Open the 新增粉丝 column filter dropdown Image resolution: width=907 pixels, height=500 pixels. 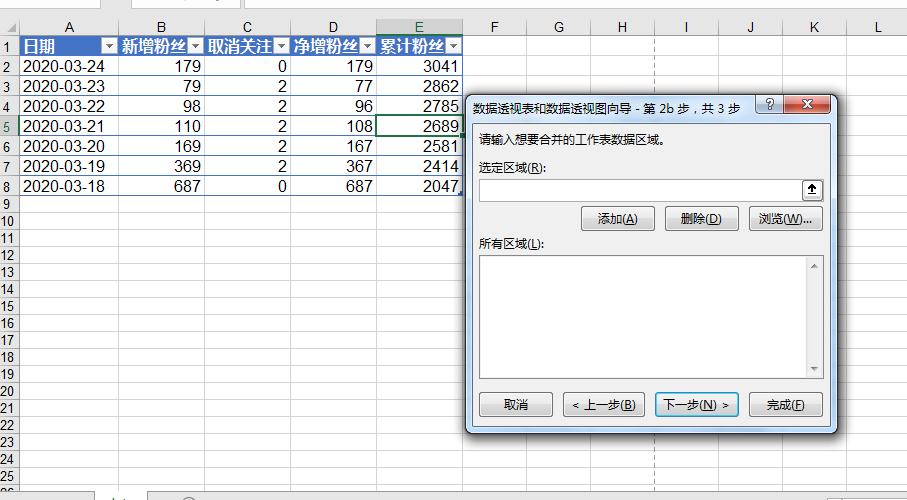coord(196,46)
